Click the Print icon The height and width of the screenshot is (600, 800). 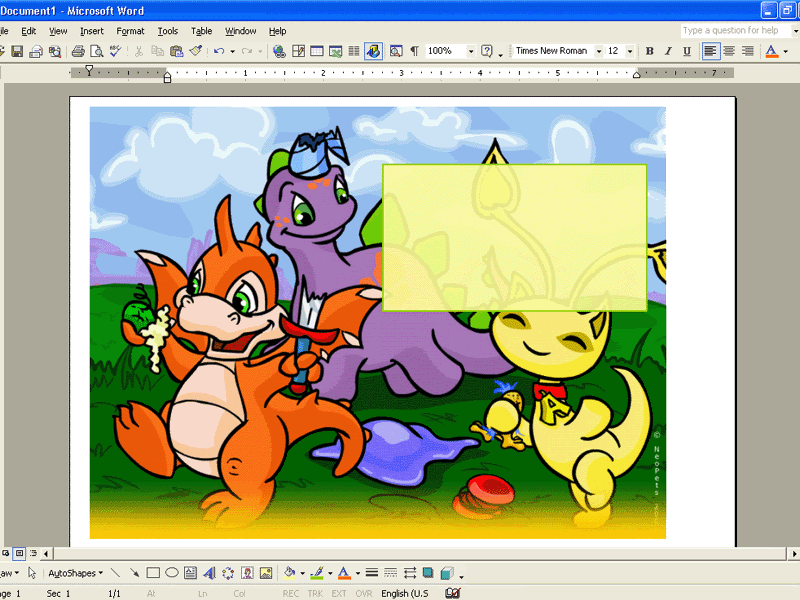point(78,51)
